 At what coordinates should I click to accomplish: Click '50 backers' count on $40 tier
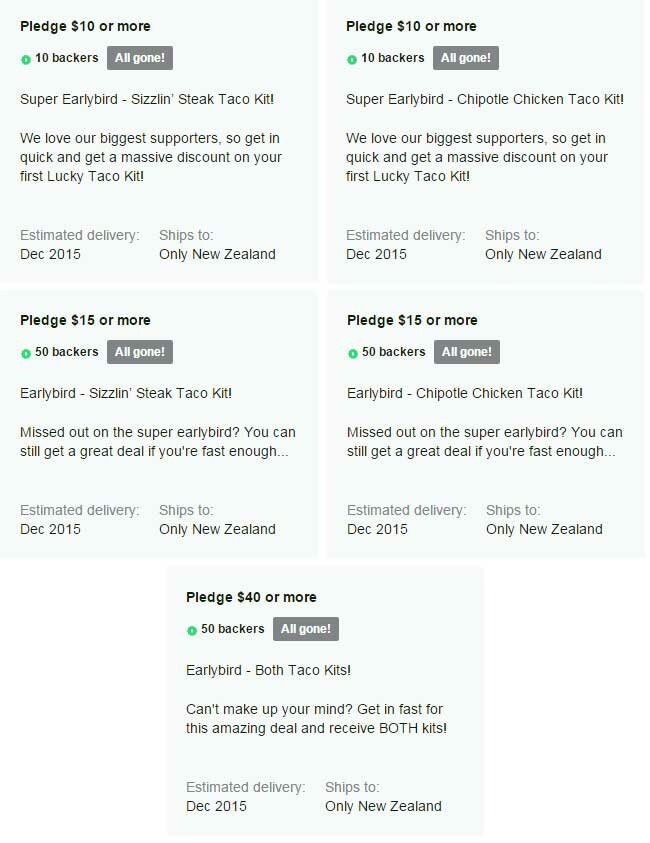click(232, 629)
